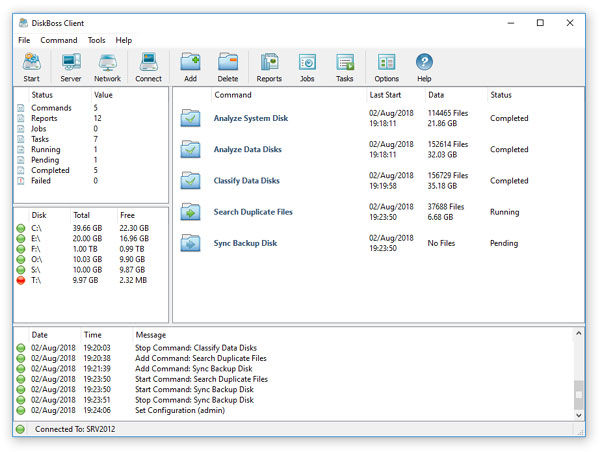This screenshot has width=600, height=452.
Task: Select the Classify Data Disks command
Action: (246, 181)
